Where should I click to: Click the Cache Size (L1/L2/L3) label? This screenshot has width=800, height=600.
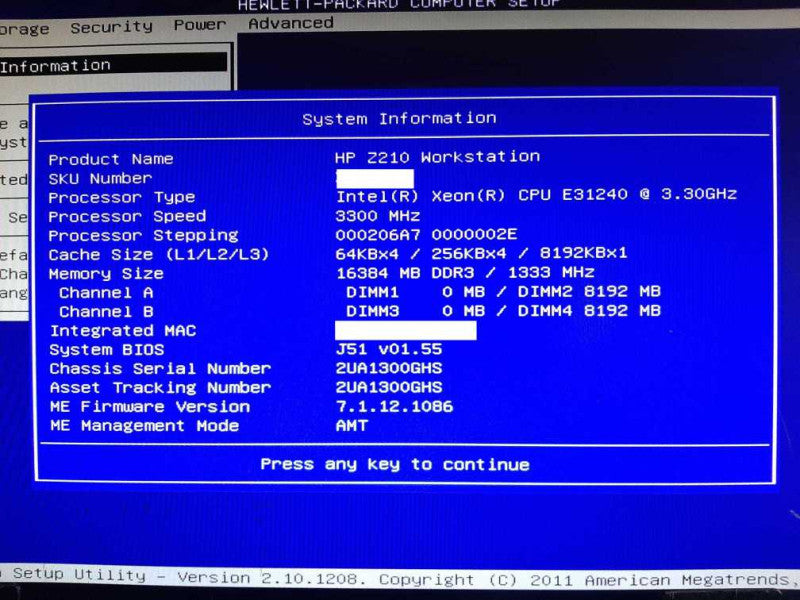click(159, 255)
